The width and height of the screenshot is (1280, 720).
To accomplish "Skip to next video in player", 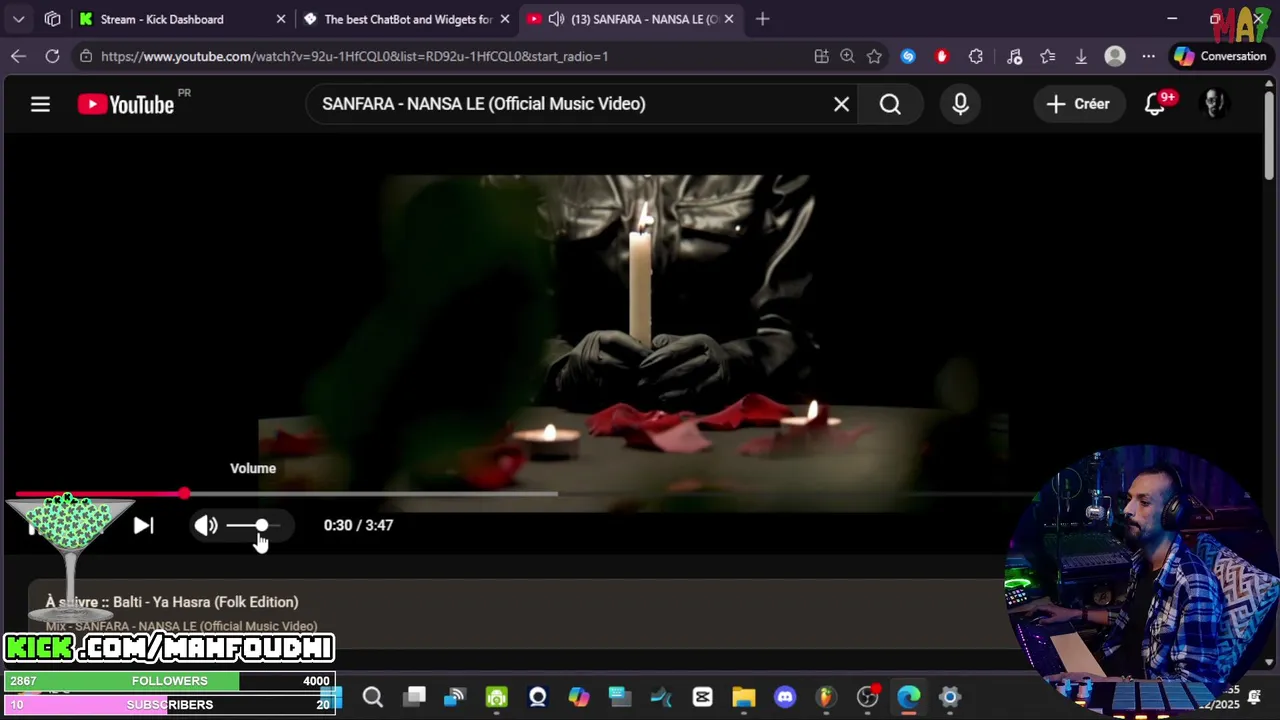I will (144, 525).
